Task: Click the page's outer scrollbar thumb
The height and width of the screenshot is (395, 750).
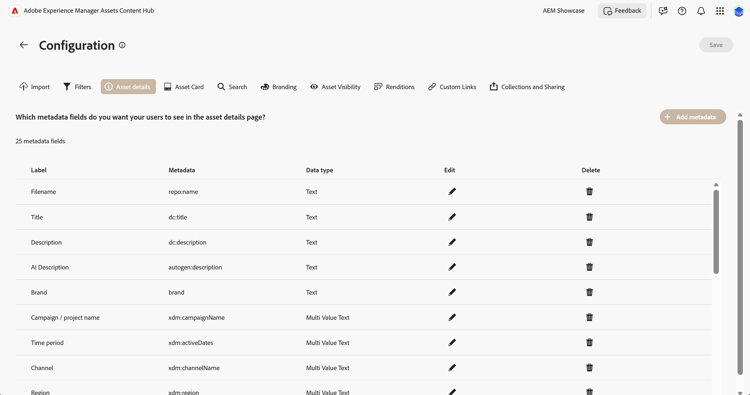Action: coord(740,247)
